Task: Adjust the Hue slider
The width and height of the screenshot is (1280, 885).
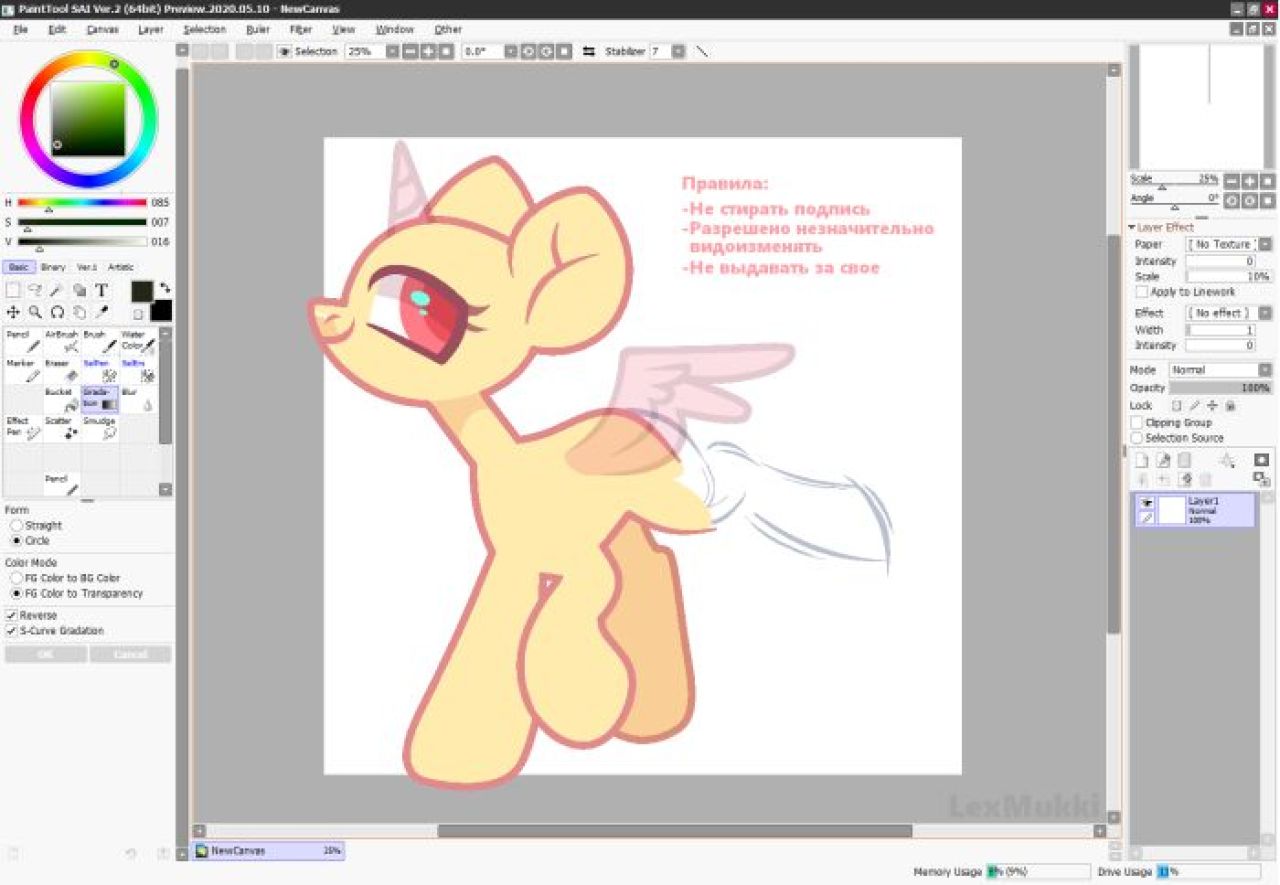Action: click(x=82, y=203)
